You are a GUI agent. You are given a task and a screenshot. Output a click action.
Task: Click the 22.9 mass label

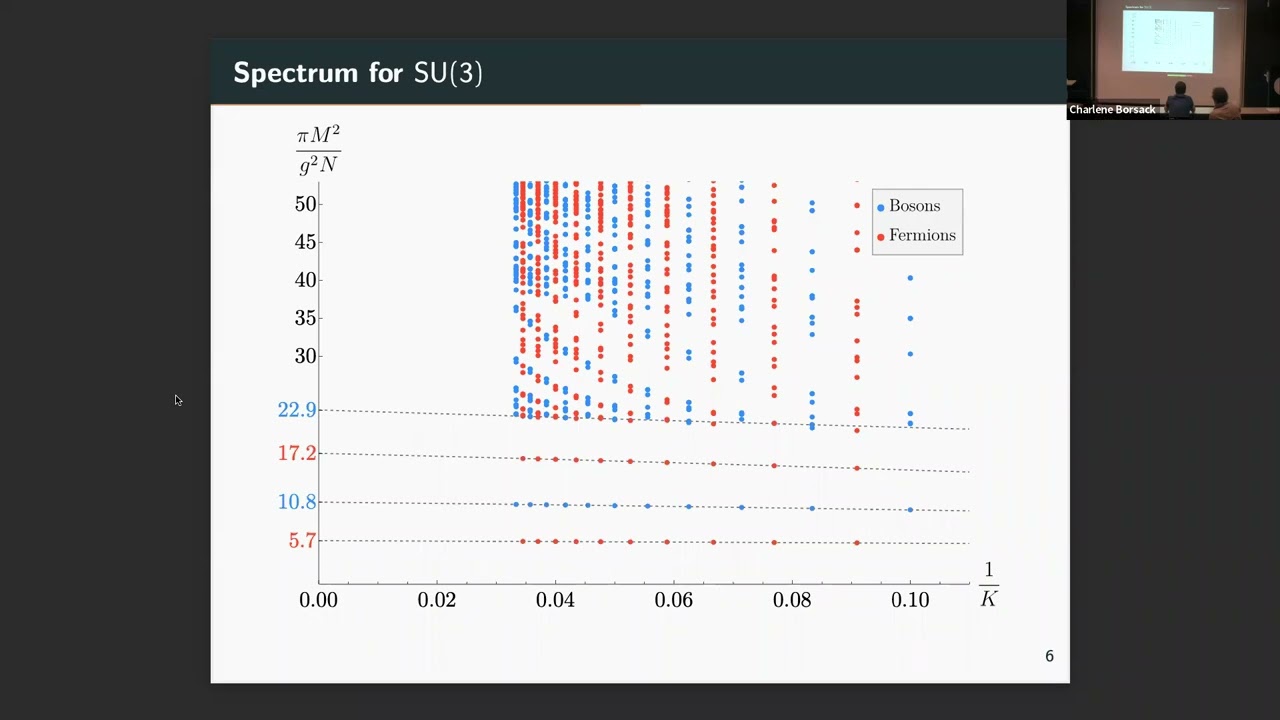[x=297, y=409]
